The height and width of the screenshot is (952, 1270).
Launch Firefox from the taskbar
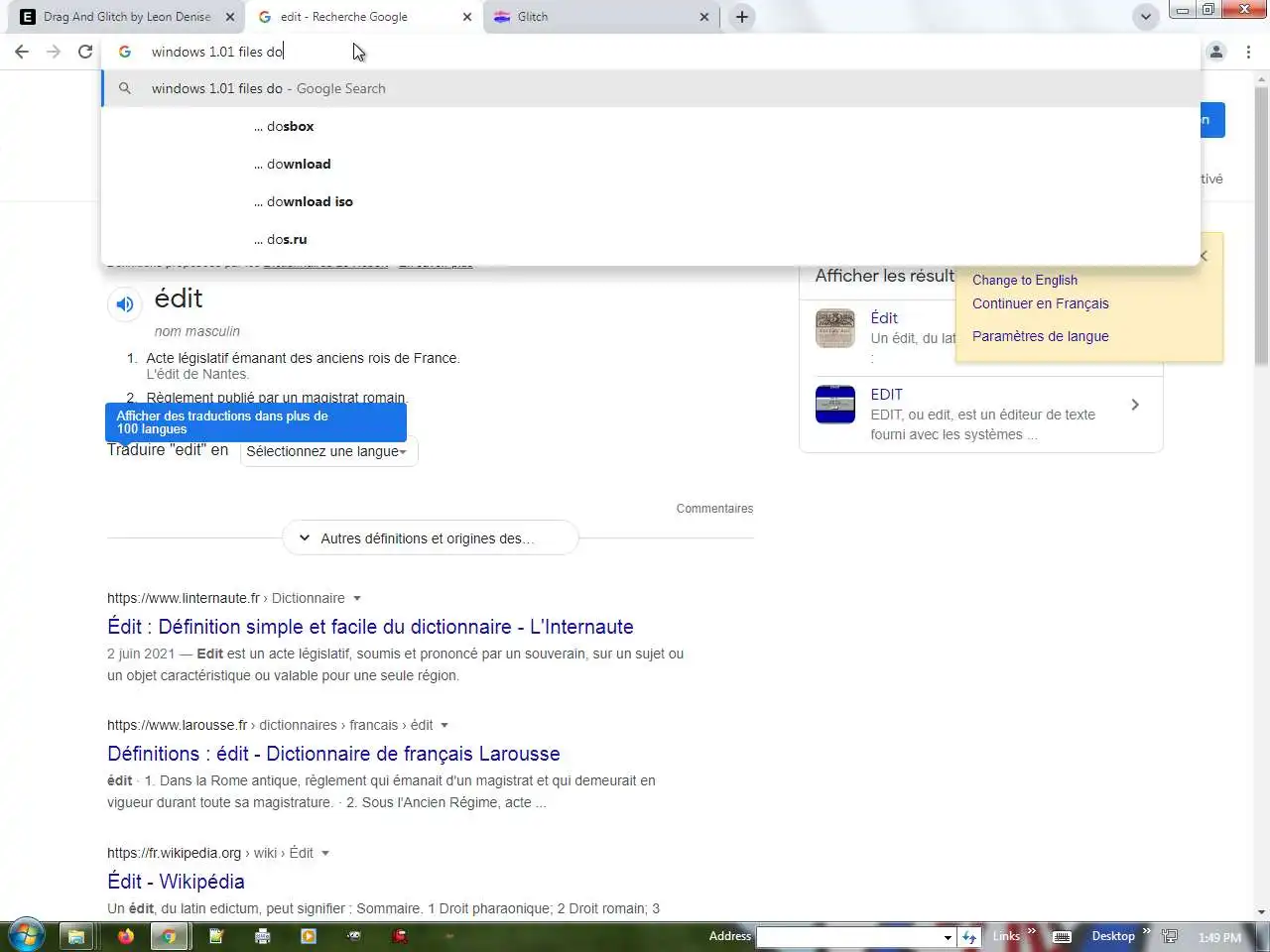point(126,936)
